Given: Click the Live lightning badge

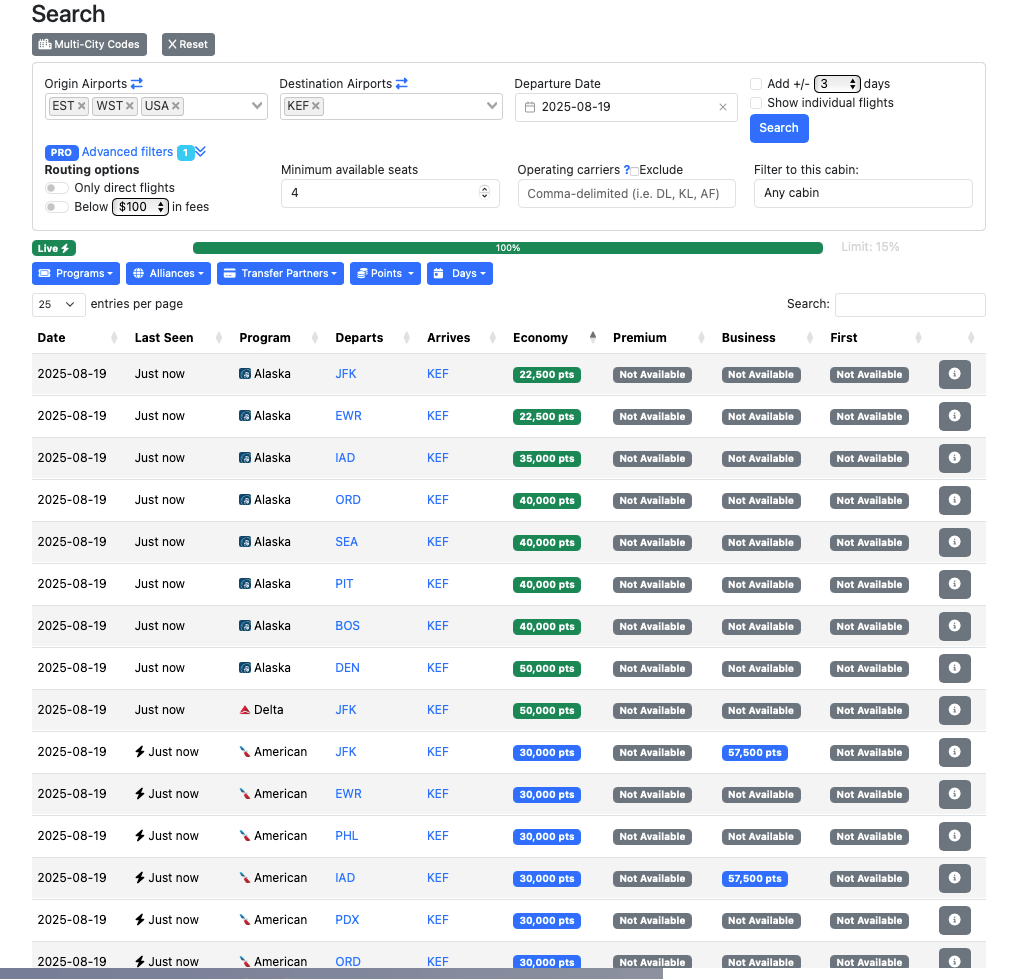Looking at the screenshot, I should 54,248.
